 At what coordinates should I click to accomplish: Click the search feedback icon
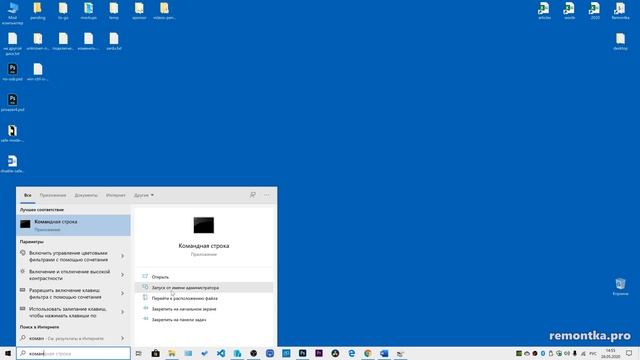point(253,195)
